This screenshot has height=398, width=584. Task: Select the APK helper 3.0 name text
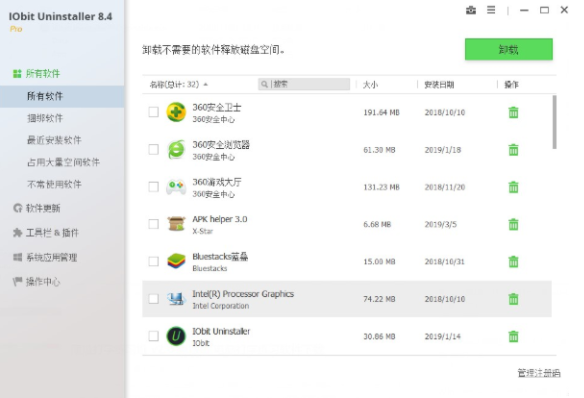tap(220, 219)
